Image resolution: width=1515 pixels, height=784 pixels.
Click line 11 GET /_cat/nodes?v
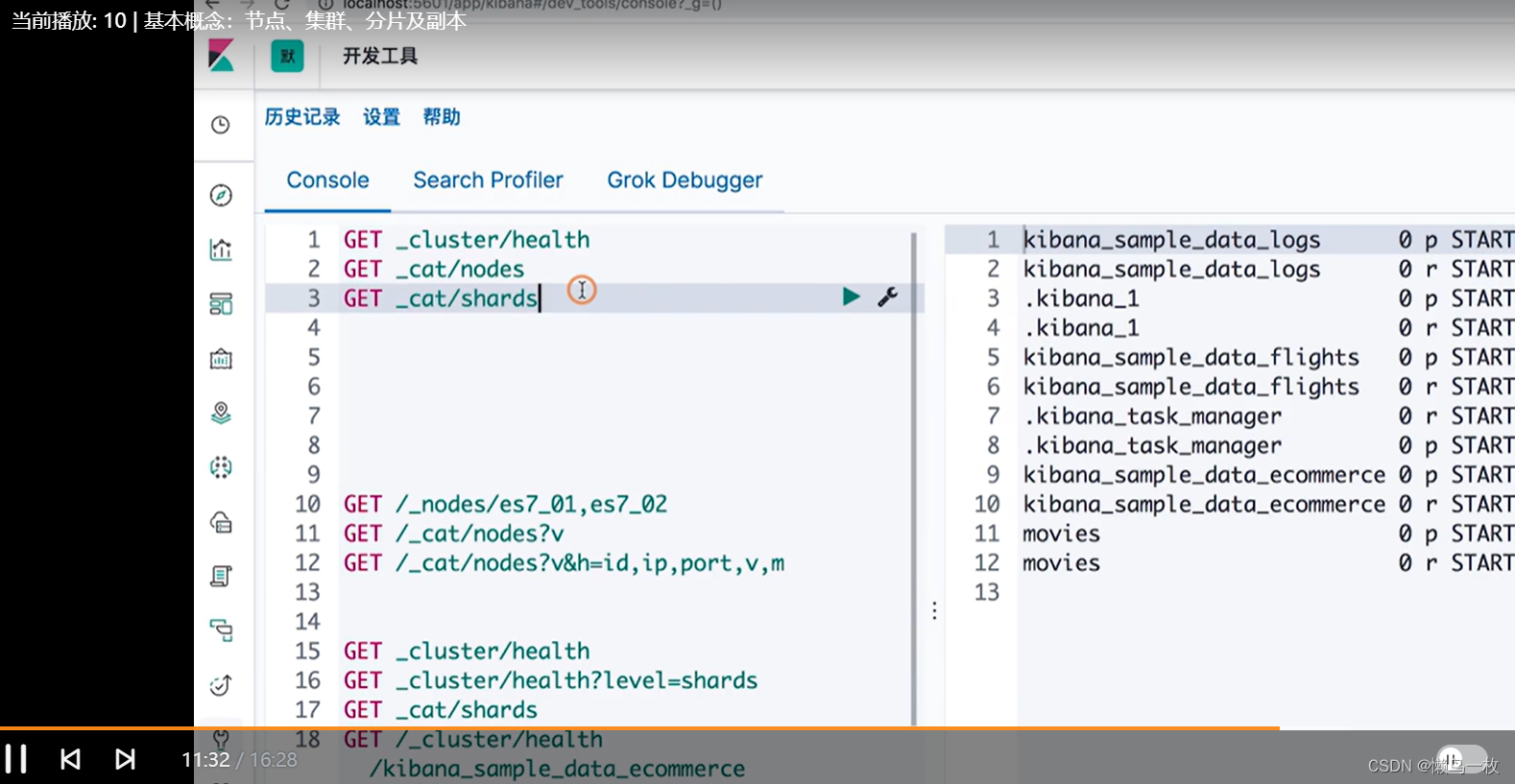pos(453,534)
